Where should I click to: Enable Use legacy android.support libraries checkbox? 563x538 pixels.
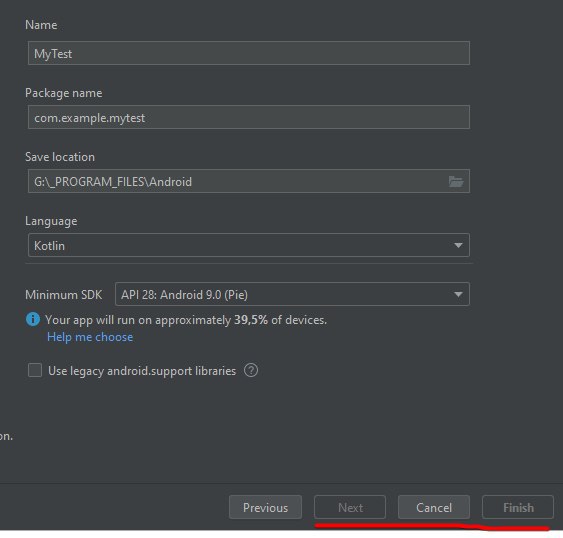pyautogui.click(x=35, y=370)
